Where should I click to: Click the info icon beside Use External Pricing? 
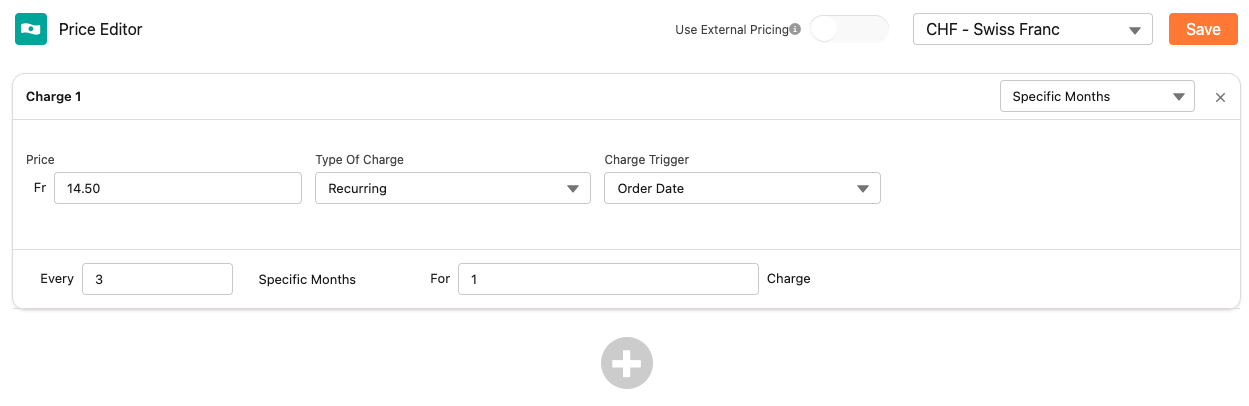(x=795, y=29)
